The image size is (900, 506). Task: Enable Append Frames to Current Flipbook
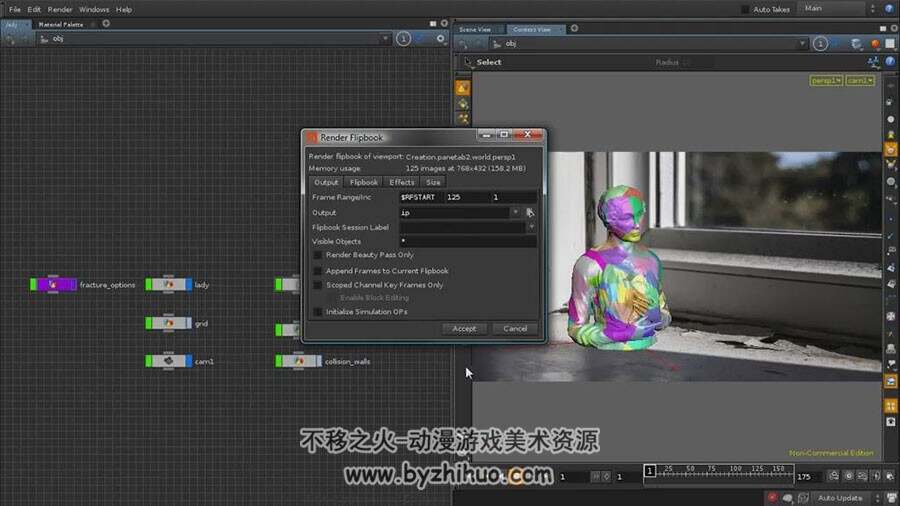click(317, 271)
